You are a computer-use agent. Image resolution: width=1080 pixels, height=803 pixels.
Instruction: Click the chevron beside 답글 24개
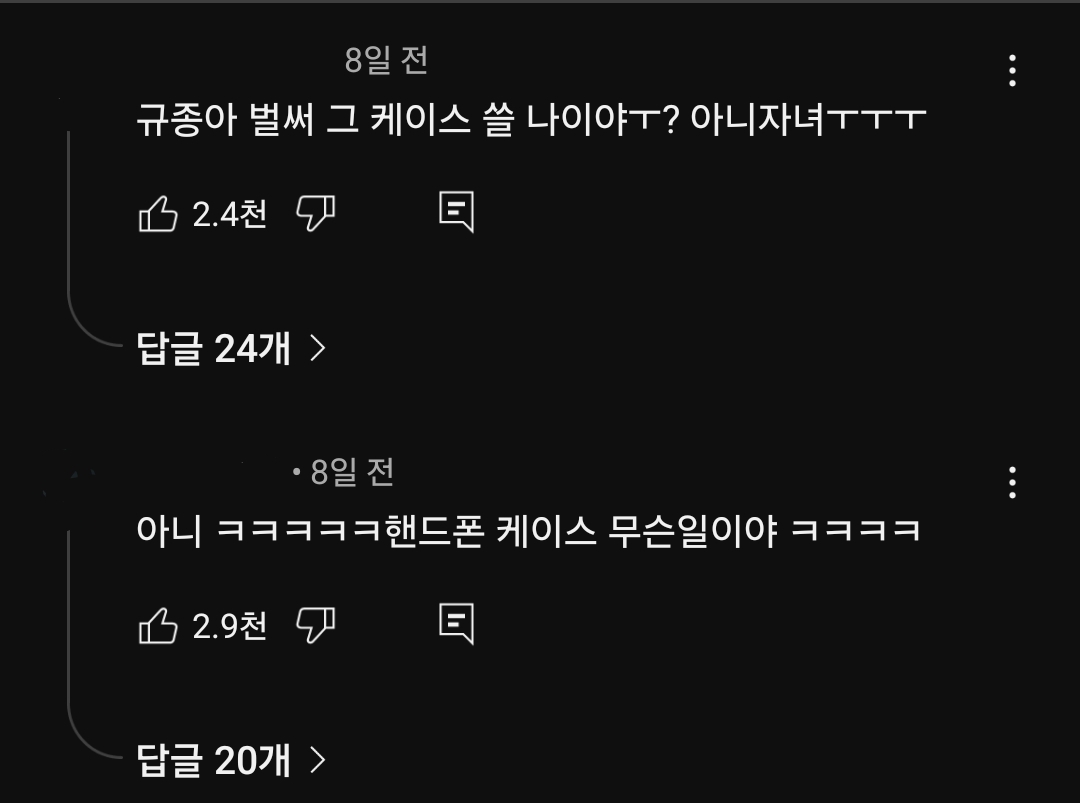pyautogui.click(x=318, y=348)
